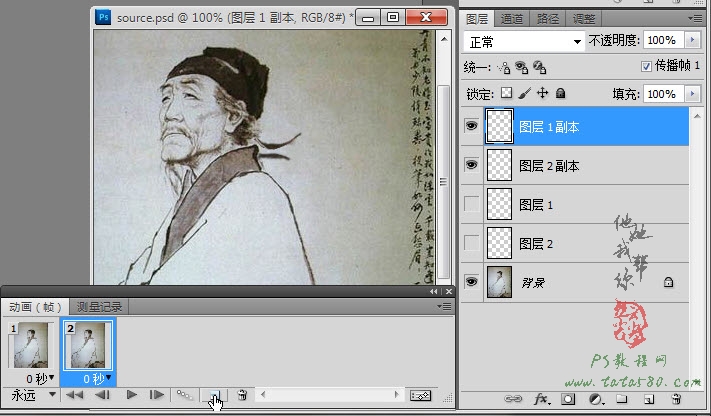Duplicate the selected animation frame
Image resolution: width=711 pixels, height=416 pixels.
(x=214, y=395)
